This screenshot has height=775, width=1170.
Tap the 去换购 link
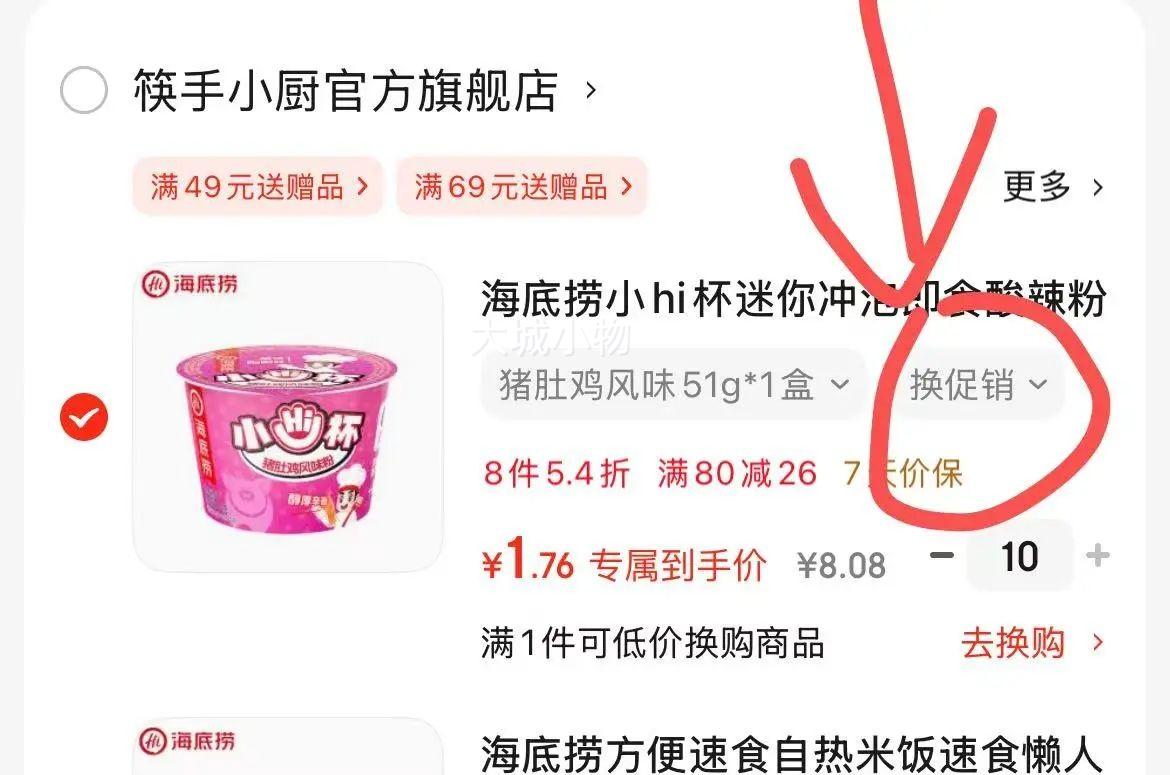[x=1013, y=643]
